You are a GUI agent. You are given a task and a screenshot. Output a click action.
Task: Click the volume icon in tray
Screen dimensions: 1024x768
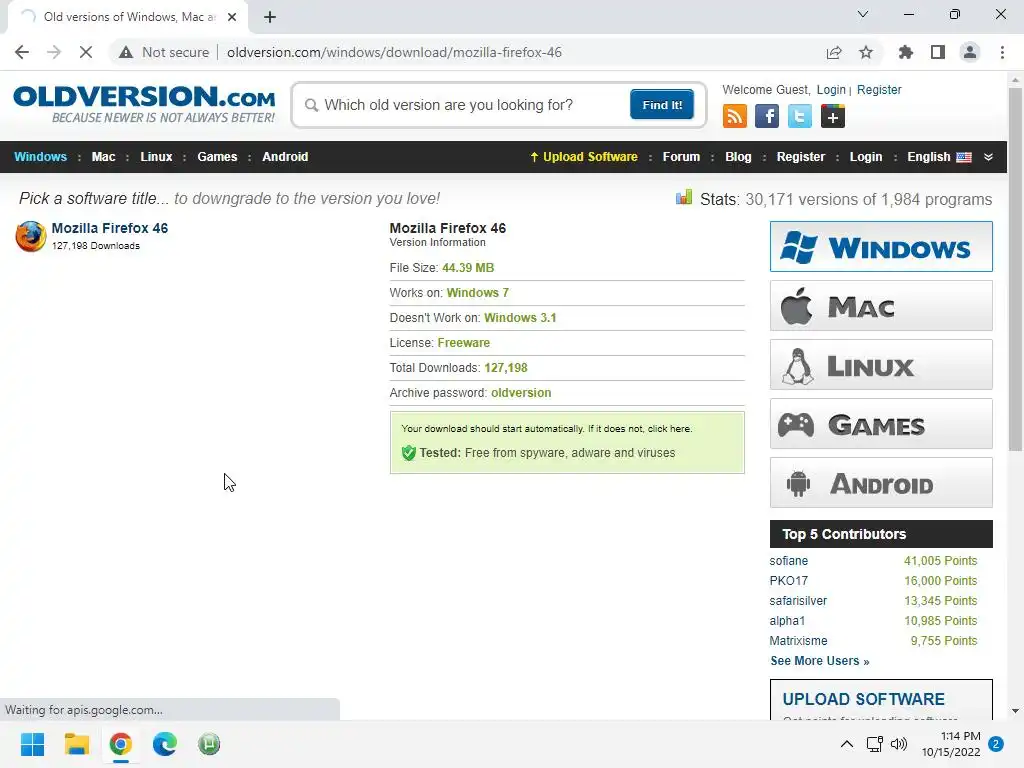point(899,744)
